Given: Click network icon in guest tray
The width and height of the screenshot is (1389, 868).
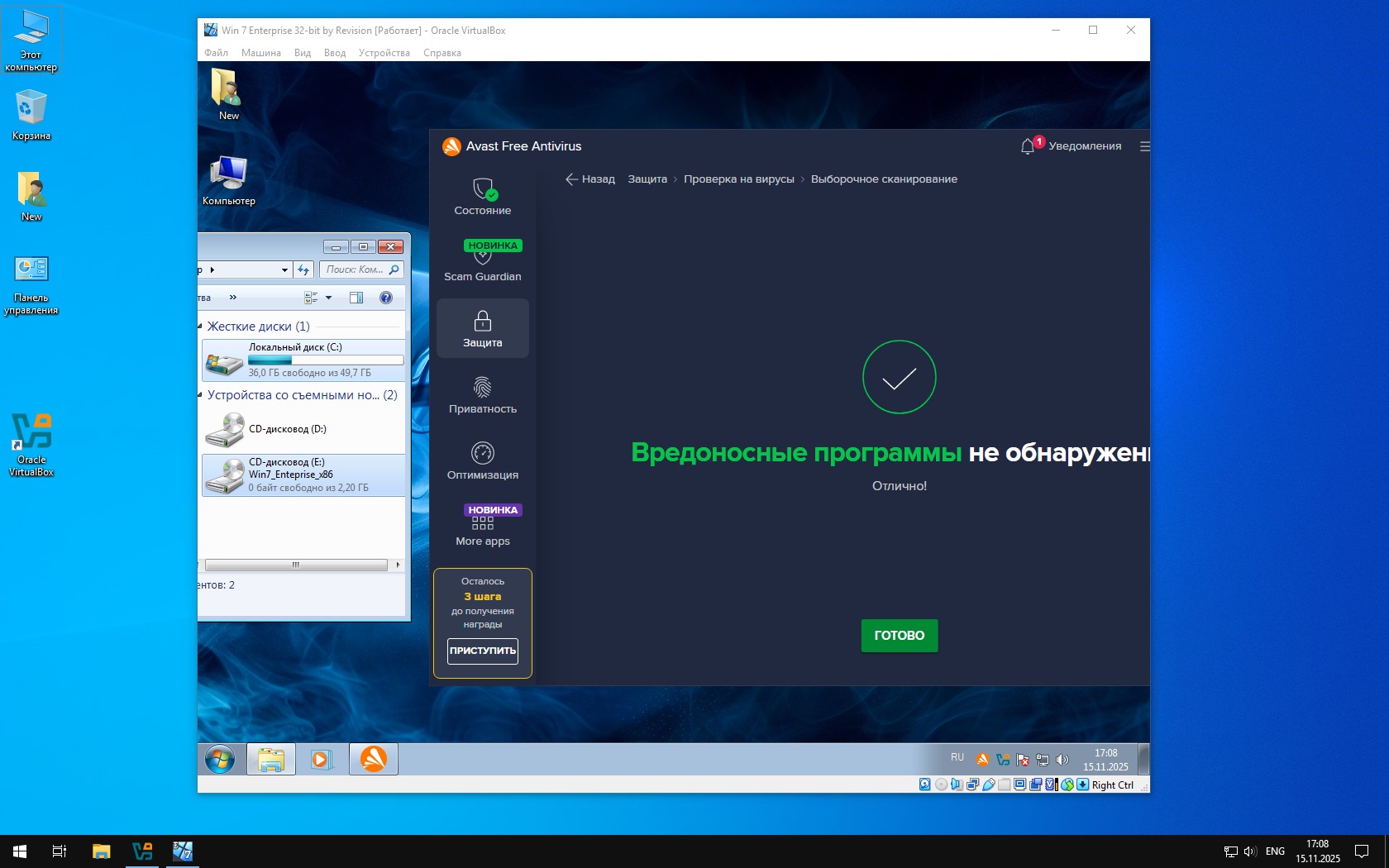Looking at the screenshot, I should [x=1043, y=759].
